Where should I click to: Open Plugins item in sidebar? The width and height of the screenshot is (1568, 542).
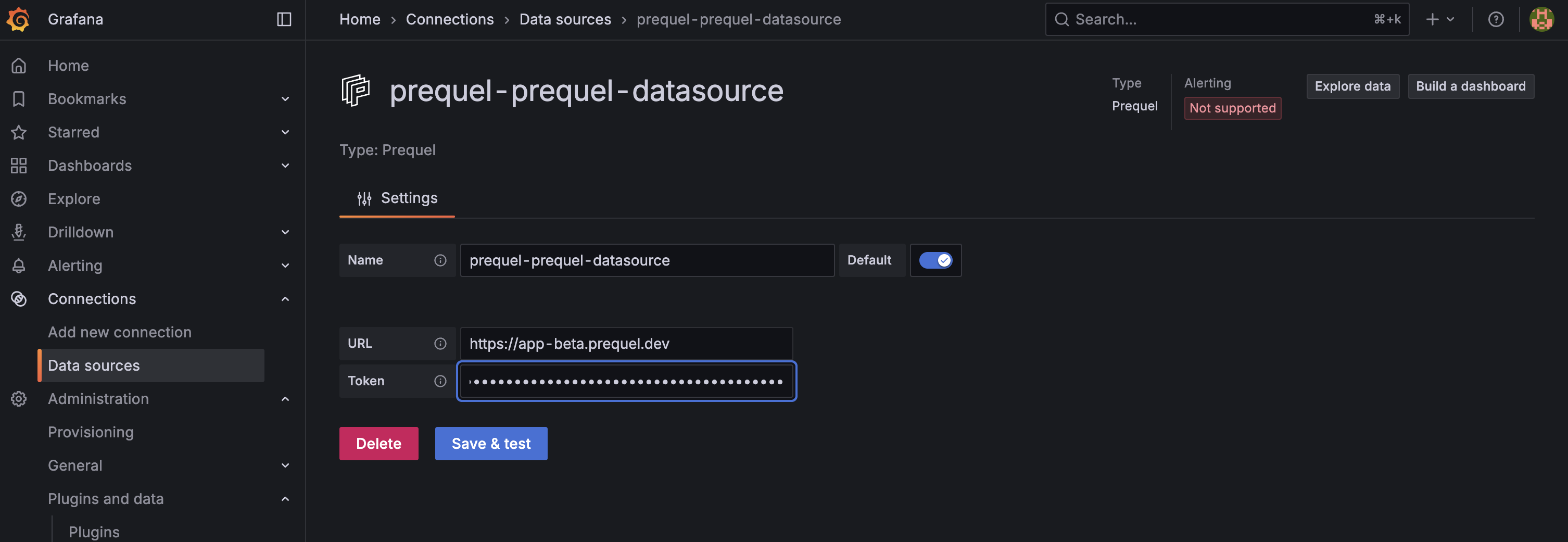tap(94, 532)
